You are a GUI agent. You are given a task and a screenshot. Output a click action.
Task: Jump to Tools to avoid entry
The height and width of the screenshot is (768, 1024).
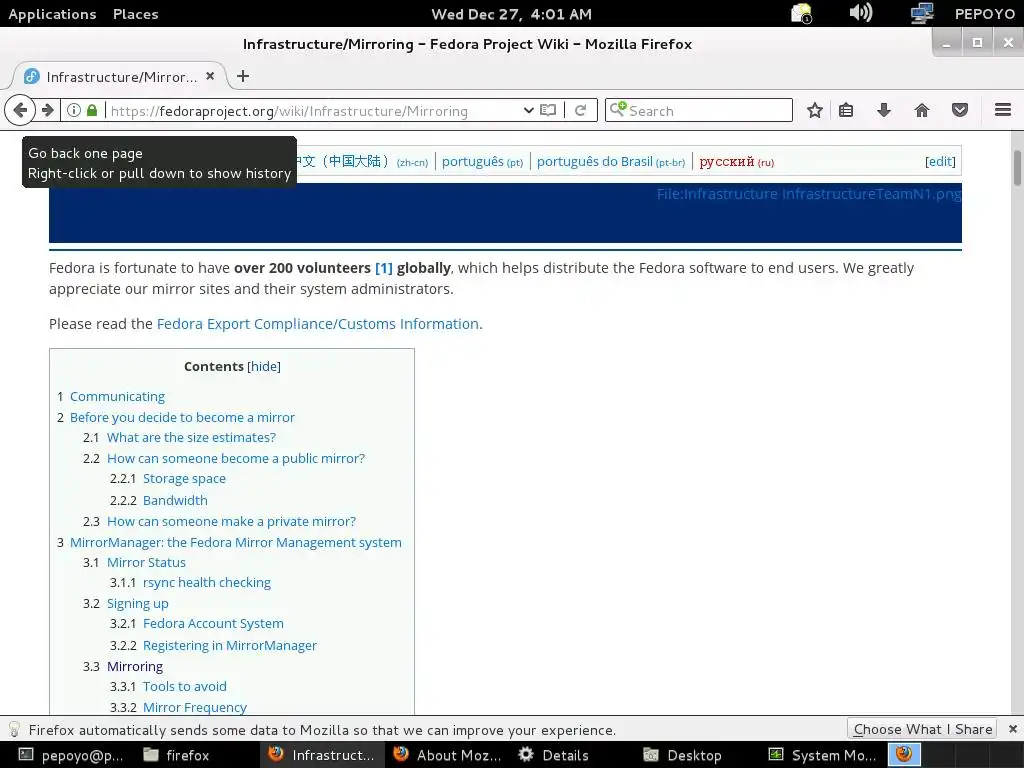click(185, 686)
